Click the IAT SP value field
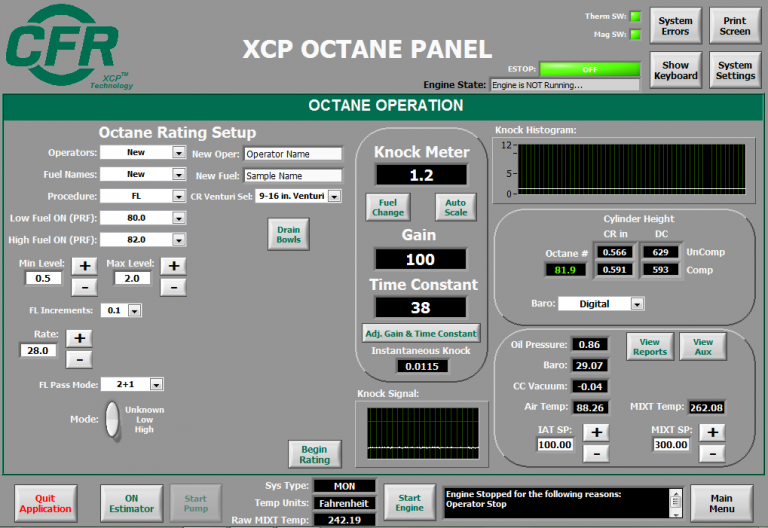Image resolution: width=768 pixels, height=528 pixels. [x=555, y=445]
